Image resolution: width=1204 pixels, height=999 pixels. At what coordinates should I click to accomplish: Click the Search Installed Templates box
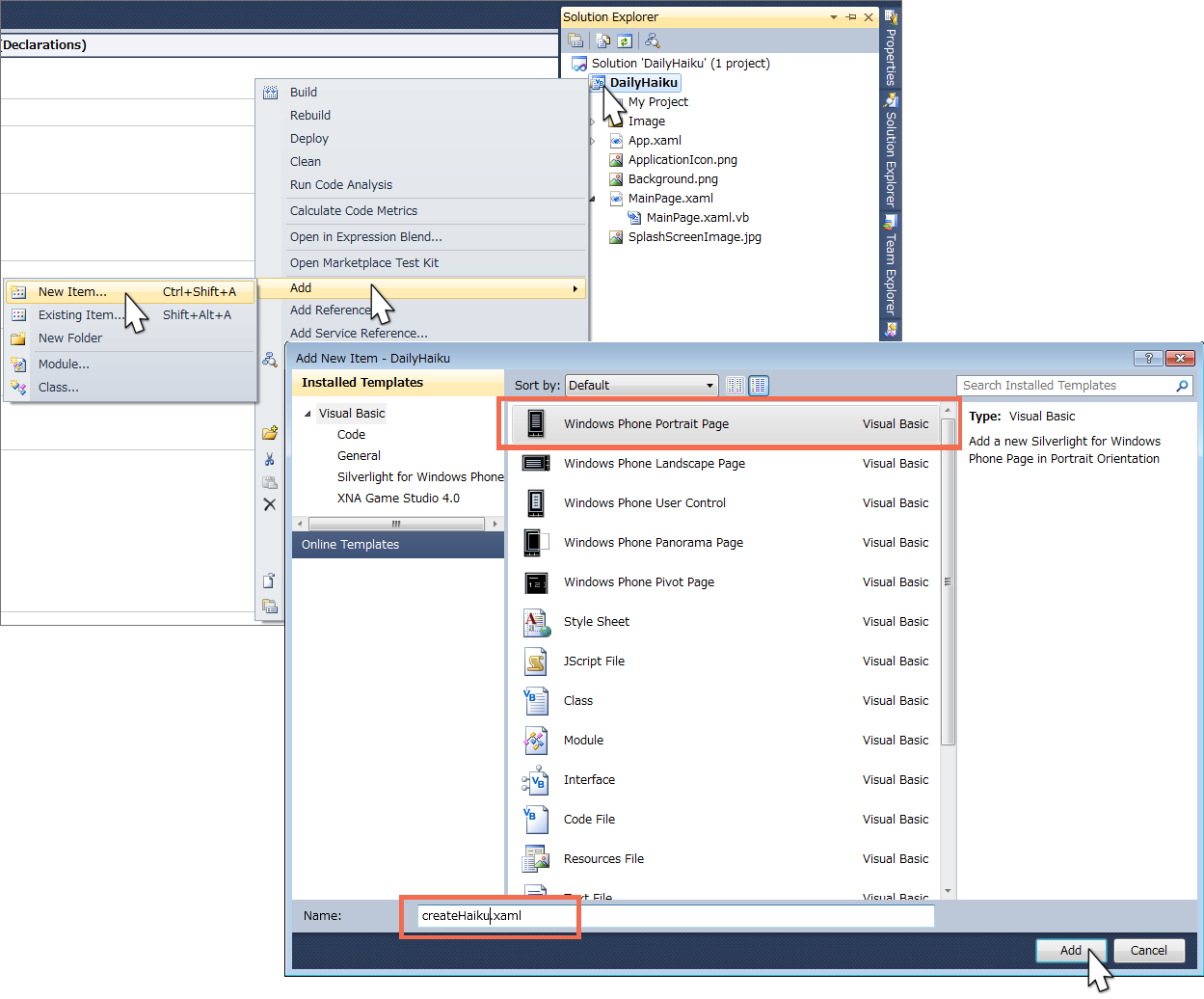pos(1075,386)
